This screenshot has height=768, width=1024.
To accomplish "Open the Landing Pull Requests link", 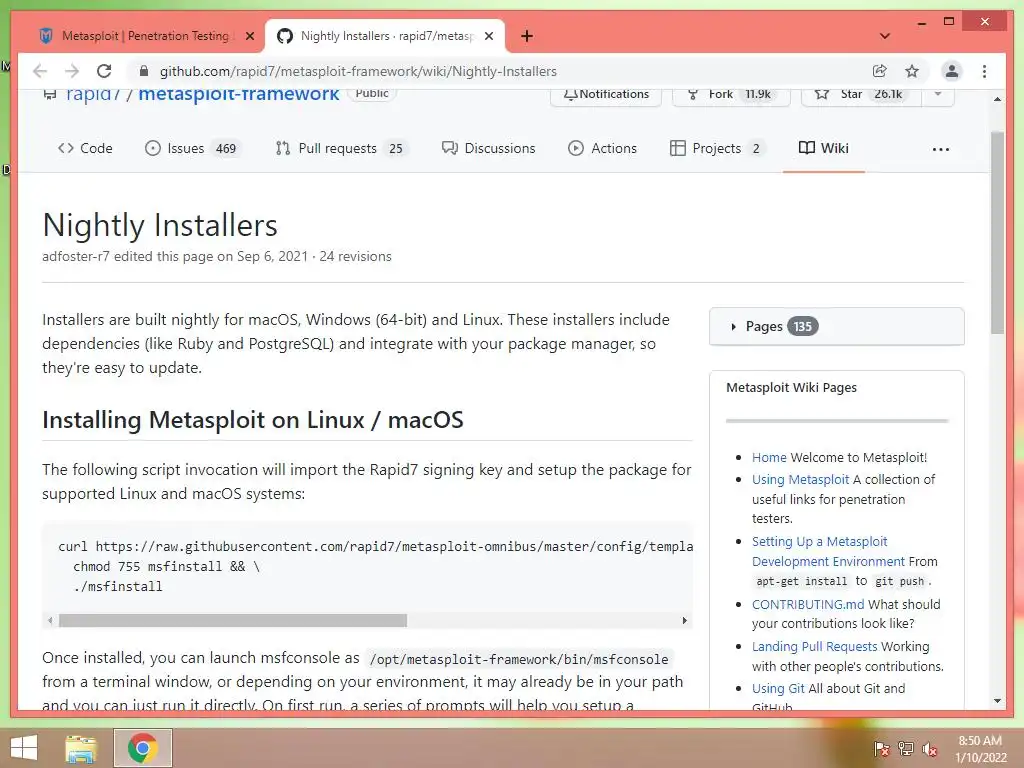I will 814,647.
